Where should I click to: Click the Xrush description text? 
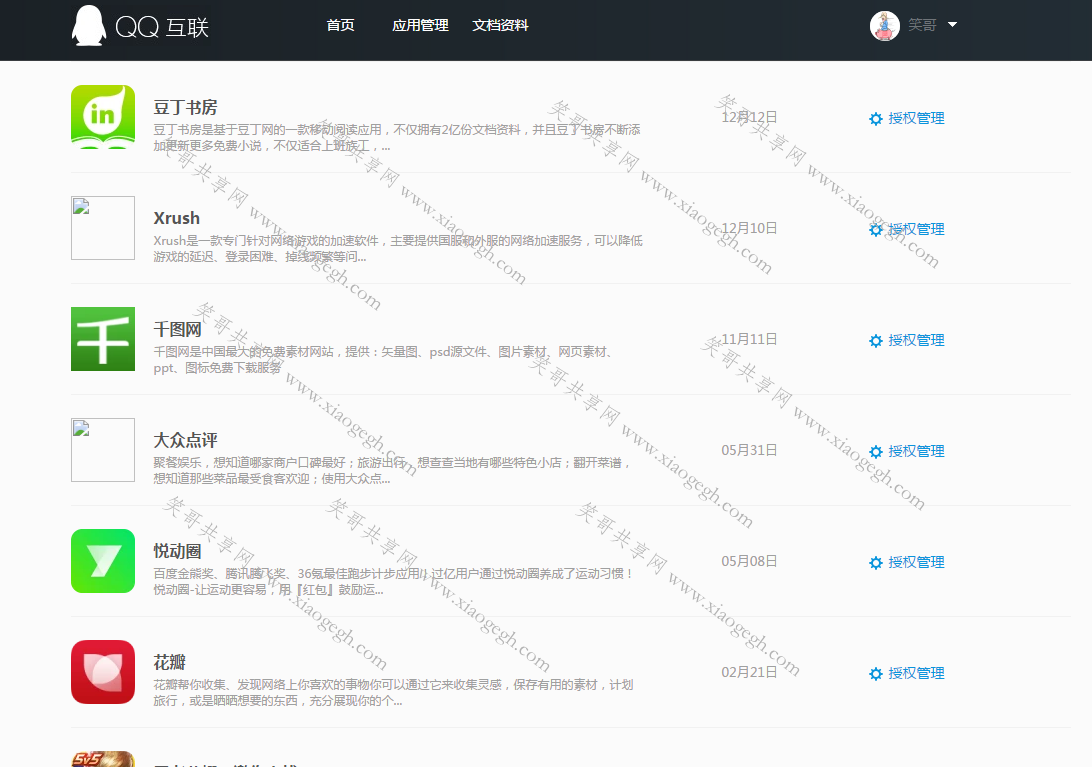pos(398,249)
